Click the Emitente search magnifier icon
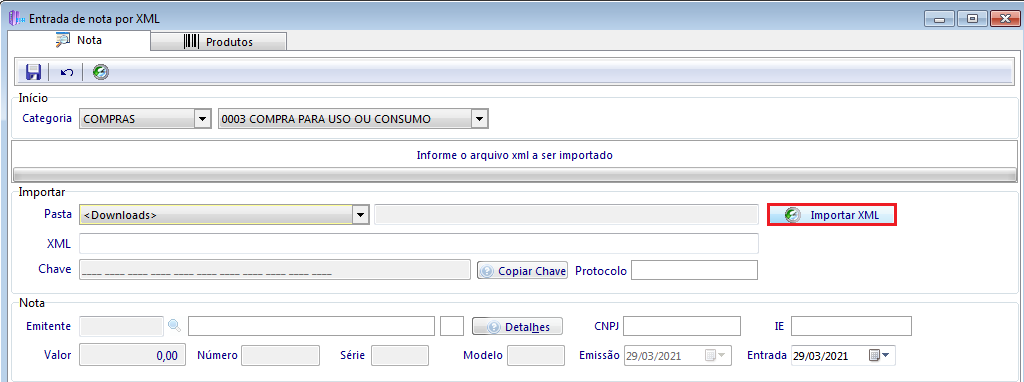Image resolution: width=1024 pixels, height=382 pixels. [174, 325]
